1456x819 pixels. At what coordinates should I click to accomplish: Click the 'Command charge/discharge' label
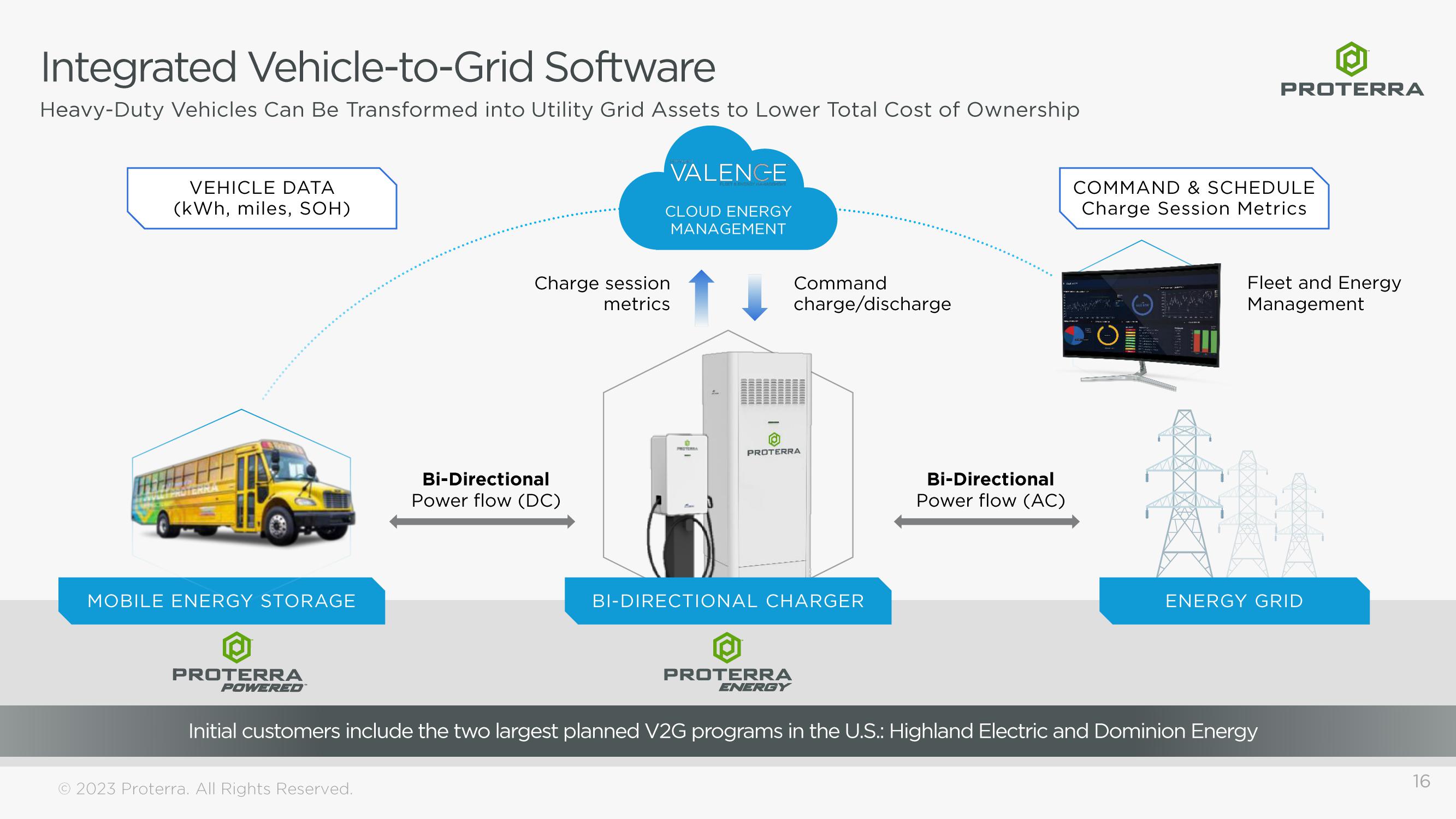(872, 293)
